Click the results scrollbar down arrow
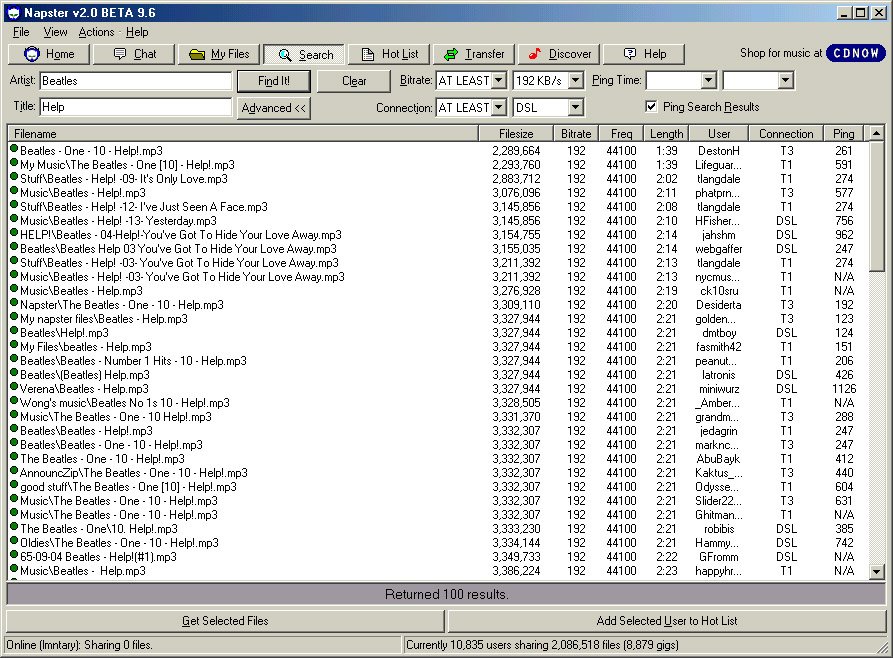Screen dimensions: 893x658 click(877, 571)
